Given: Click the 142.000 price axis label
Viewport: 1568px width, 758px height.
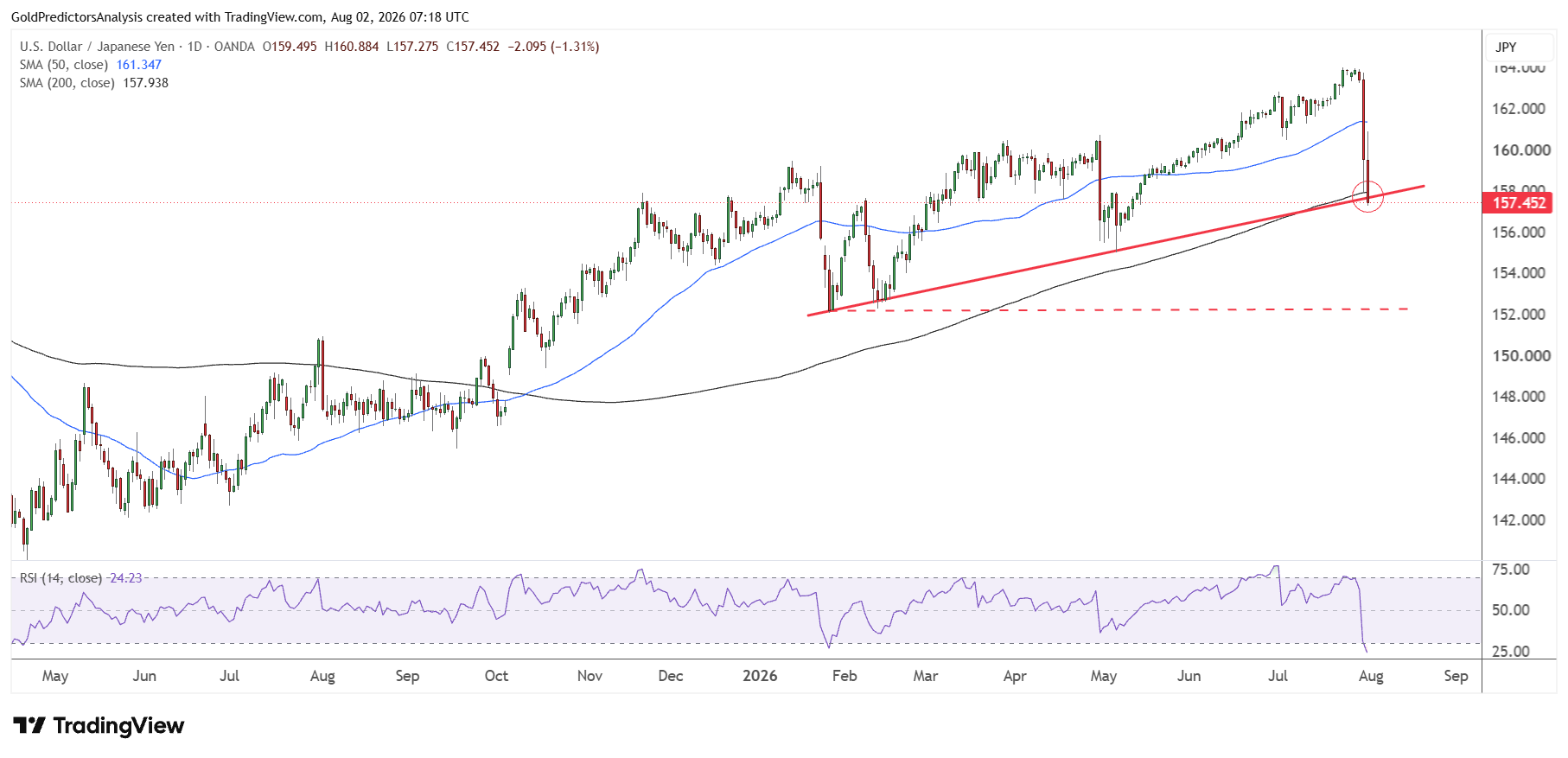Looking at the screenshot, I should pos(1519,520).
